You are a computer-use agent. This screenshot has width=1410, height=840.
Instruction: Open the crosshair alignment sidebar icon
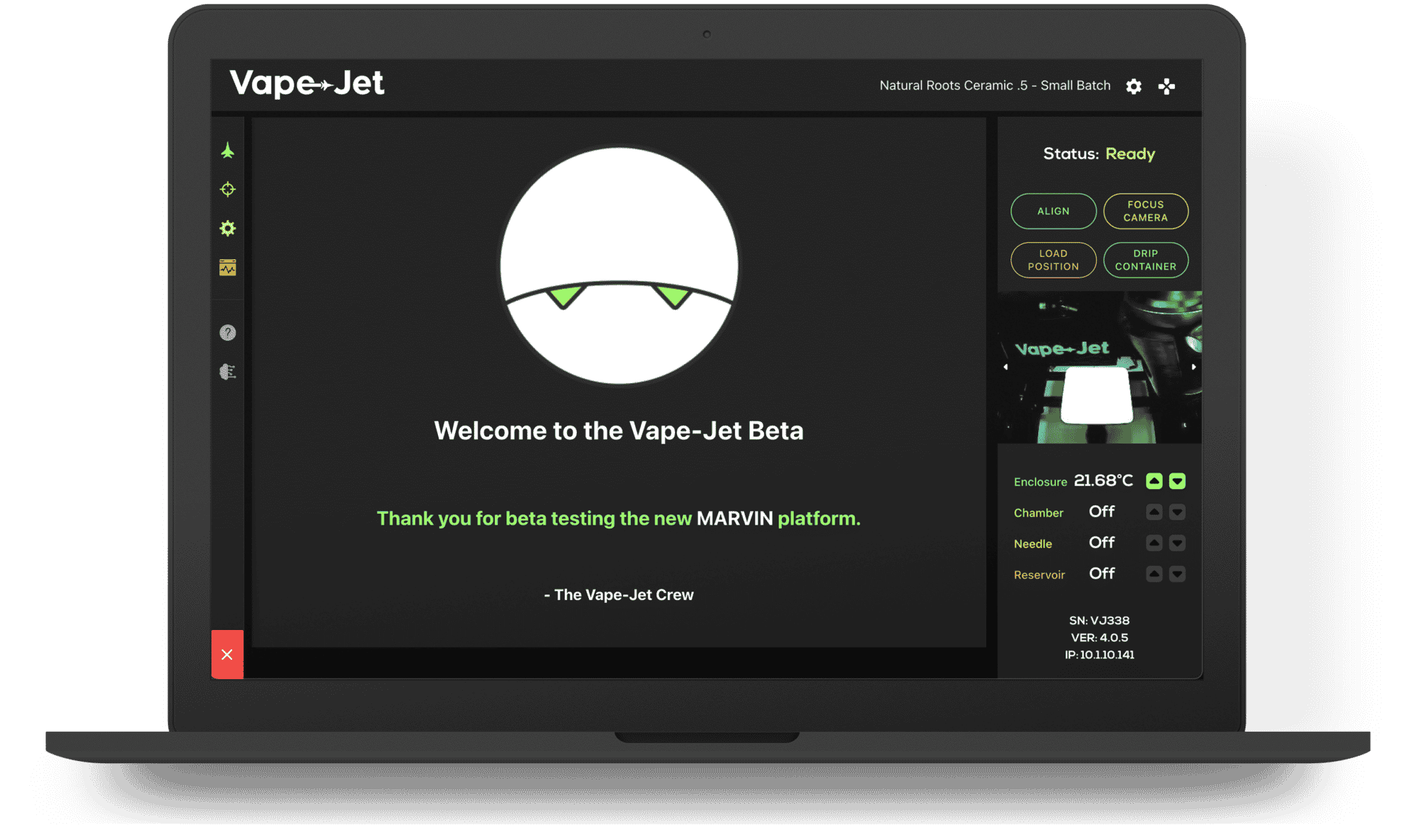227,189
